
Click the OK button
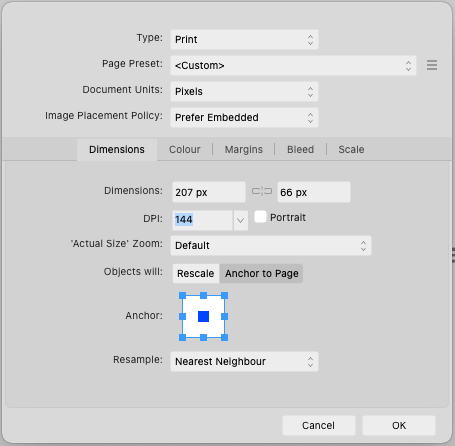[399, 425]
